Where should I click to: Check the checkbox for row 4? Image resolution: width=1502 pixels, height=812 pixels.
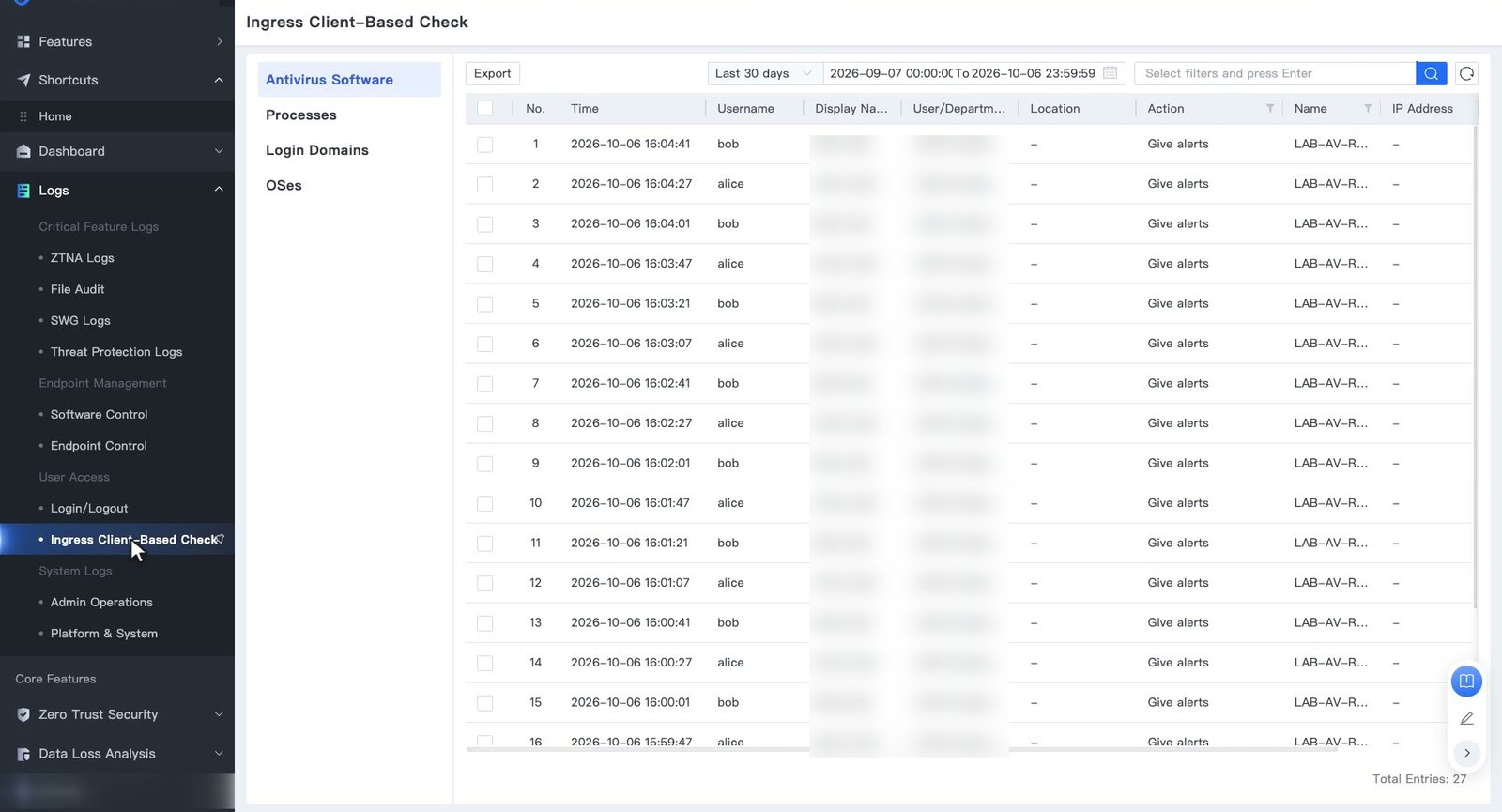485,265
